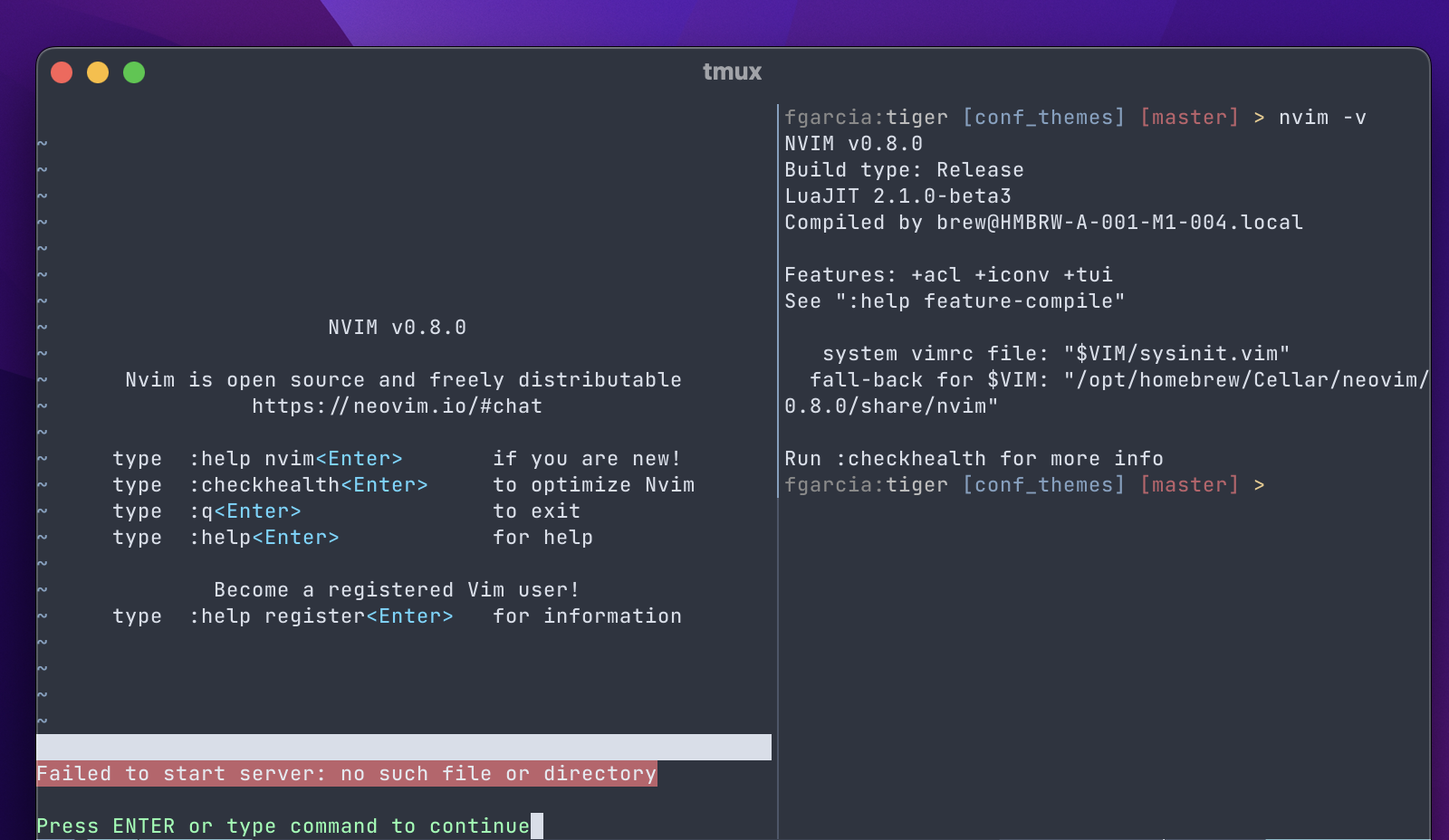The width and height of the screenshot is (1449, 840).
Task: Open the https://neovim.io/#chat link
Action: click(x=396, y=406)
